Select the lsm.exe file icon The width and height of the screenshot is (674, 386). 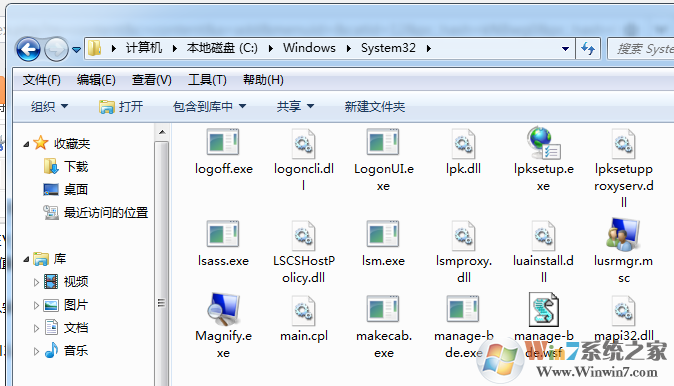click(383, 234)
